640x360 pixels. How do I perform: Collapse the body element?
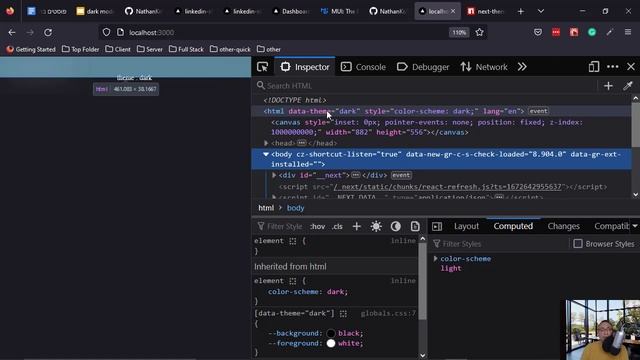pos(266,154)
